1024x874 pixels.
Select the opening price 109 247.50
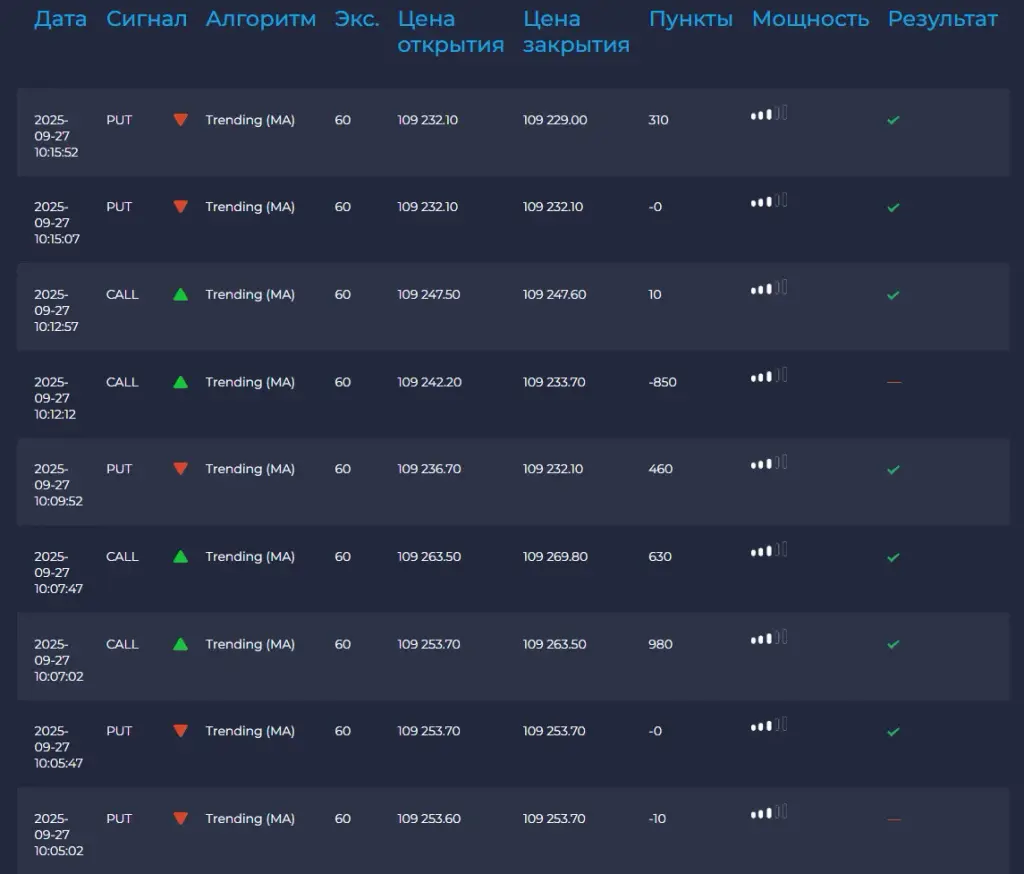(x=429, y=295)
